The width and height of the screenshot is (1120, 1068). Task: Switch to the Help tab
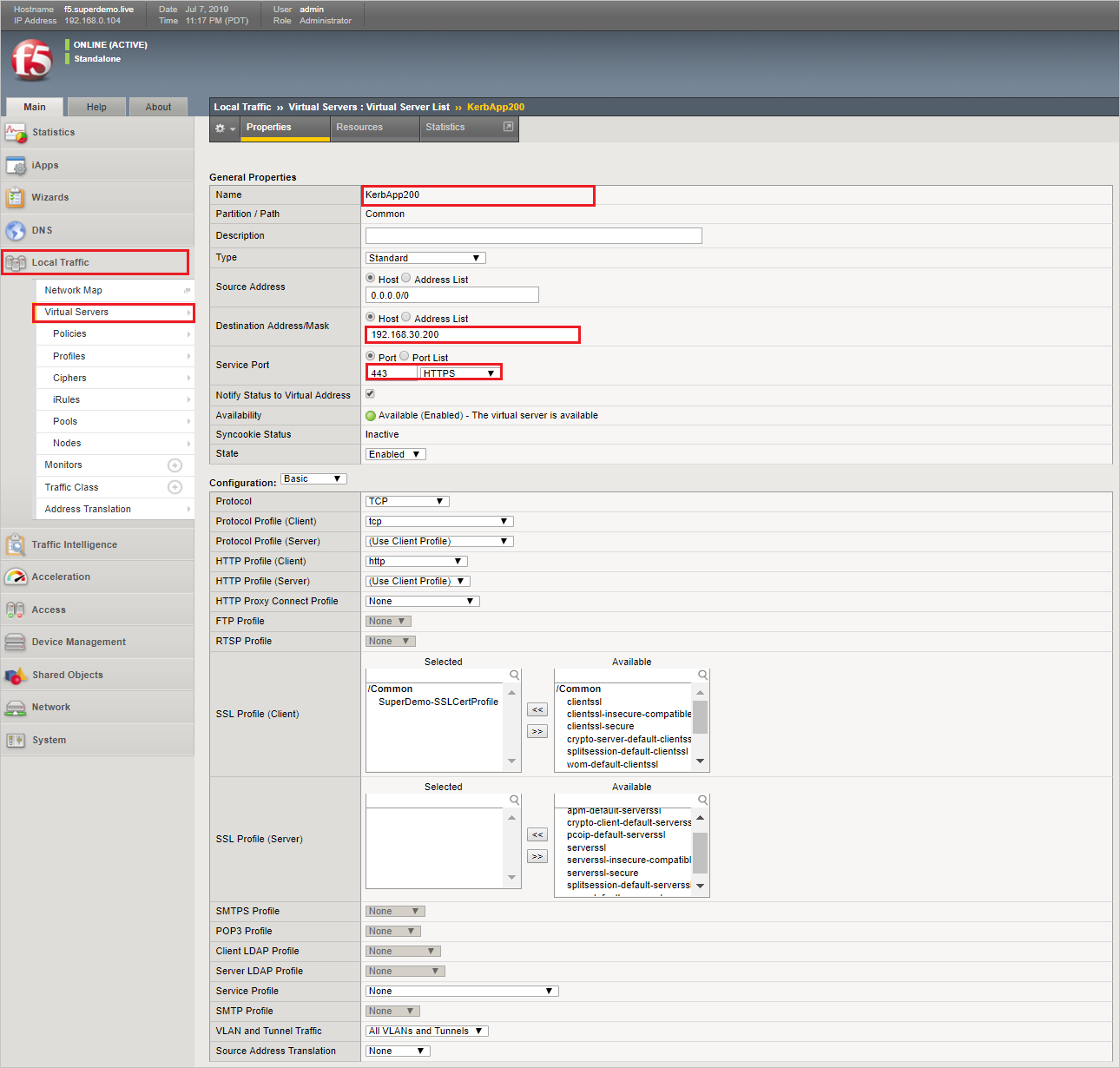pyautogui.click(x=96, y=107)
